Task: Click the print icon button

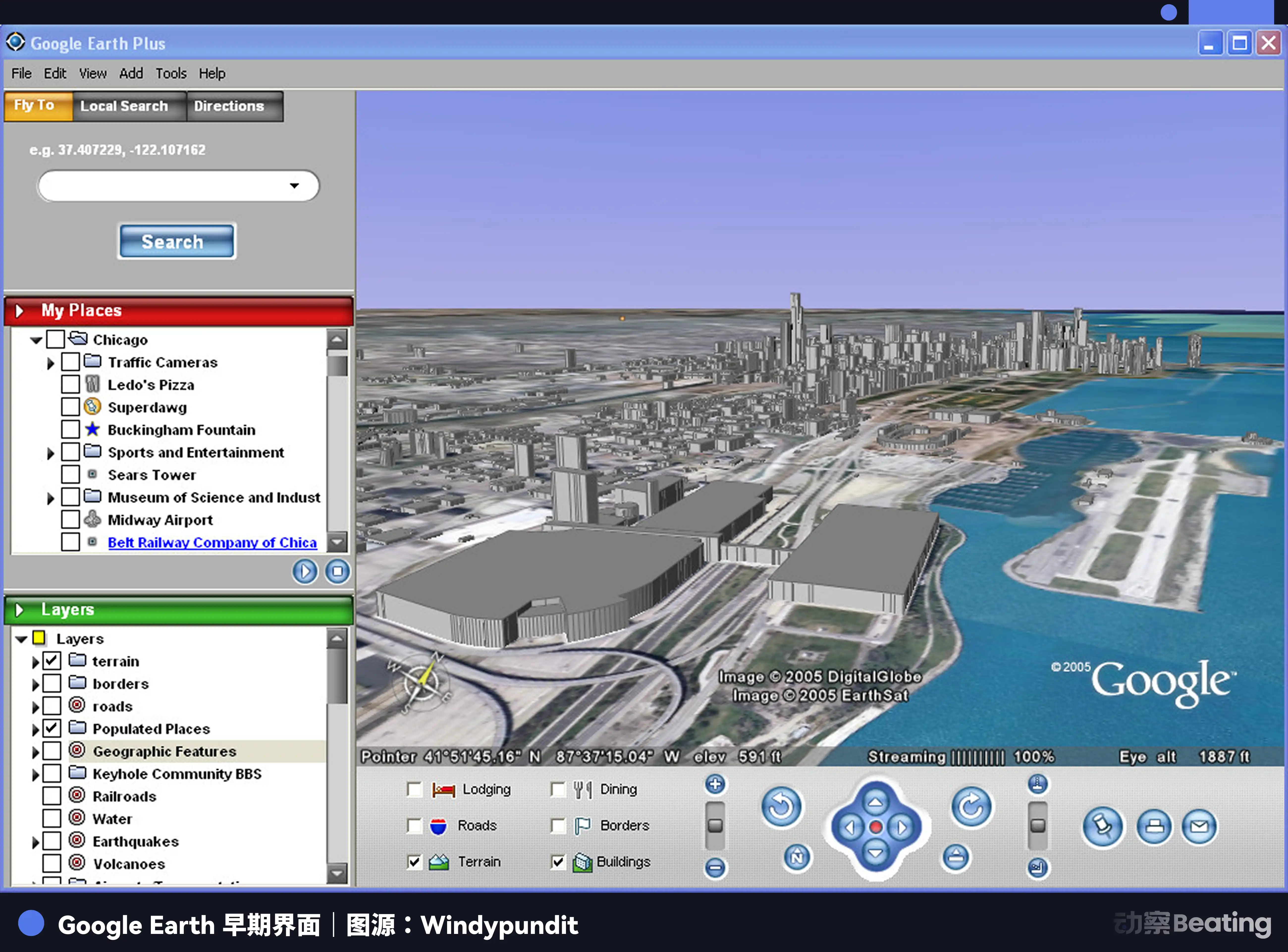Action: coord(1154,826)
